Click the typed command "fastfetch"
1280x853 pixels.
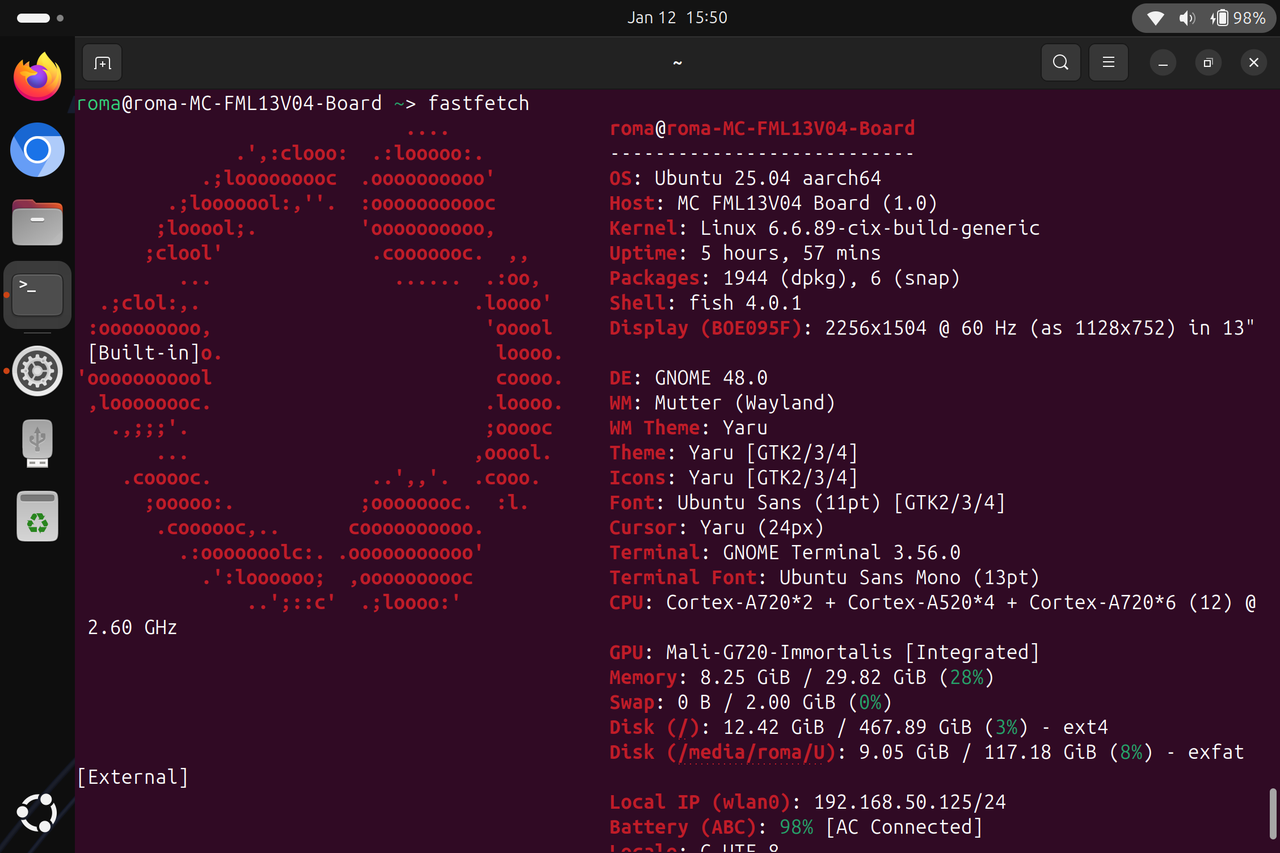click(478, 103)
